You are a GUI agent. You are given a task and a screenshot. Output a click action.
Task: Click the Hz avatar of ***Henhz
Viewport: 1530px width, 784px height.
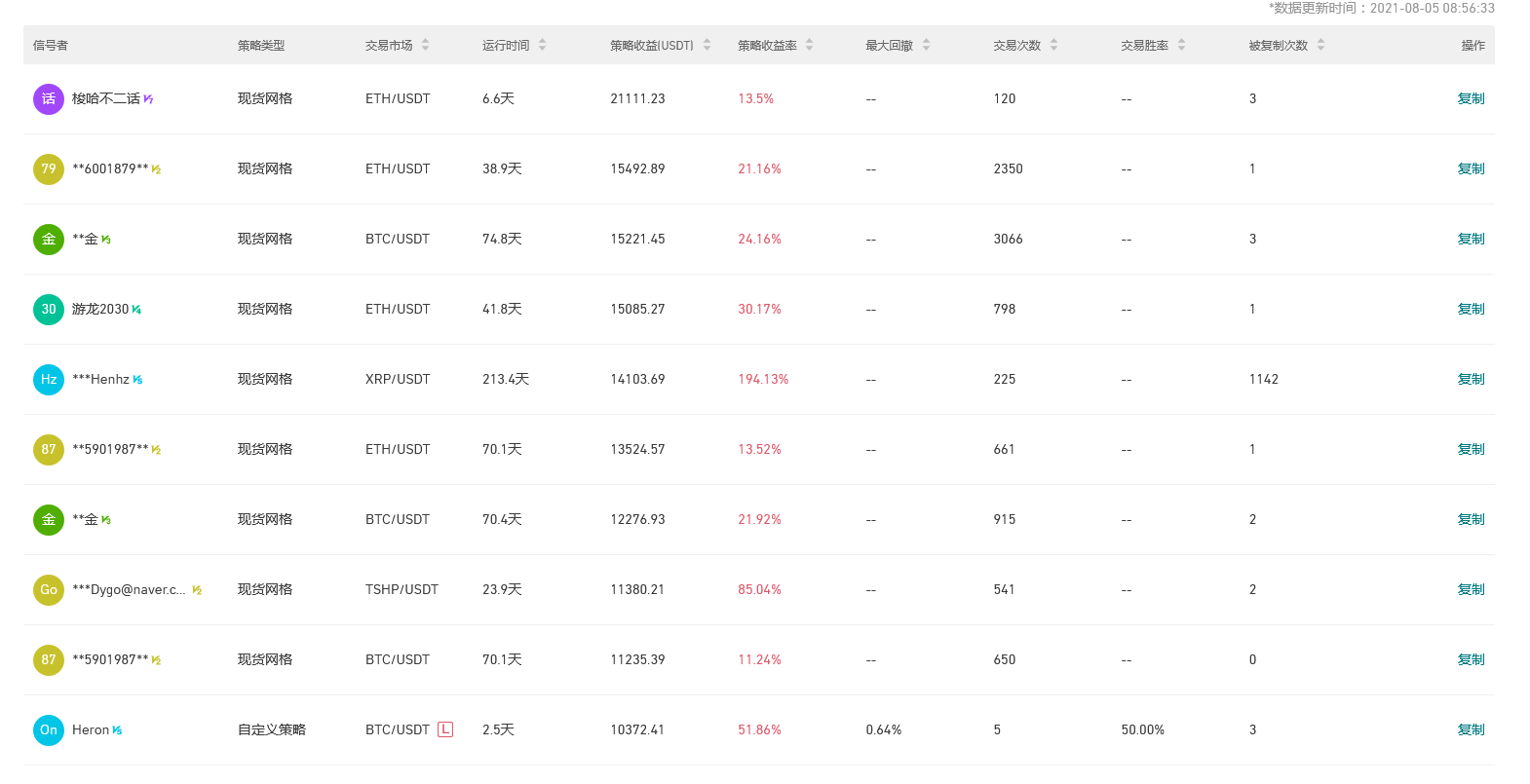(x=49, y=379)
